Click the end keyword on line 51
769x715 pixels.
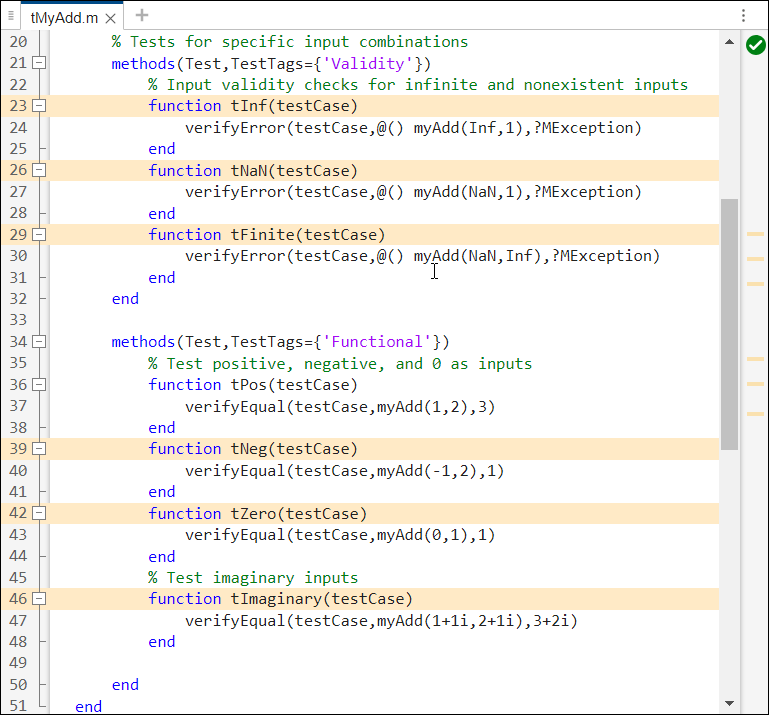click(x=88, y=707)
